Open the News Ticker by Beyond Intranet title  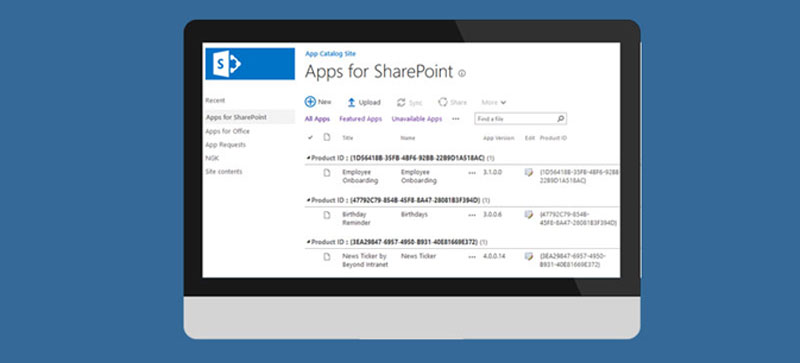pos(365,260)
